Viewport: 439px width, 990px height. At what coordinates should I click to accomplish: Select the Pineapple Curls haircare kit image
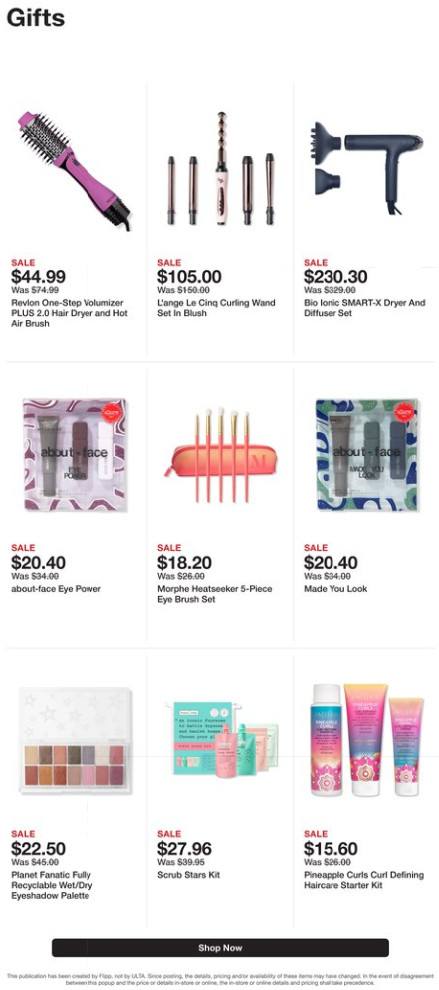366,740
